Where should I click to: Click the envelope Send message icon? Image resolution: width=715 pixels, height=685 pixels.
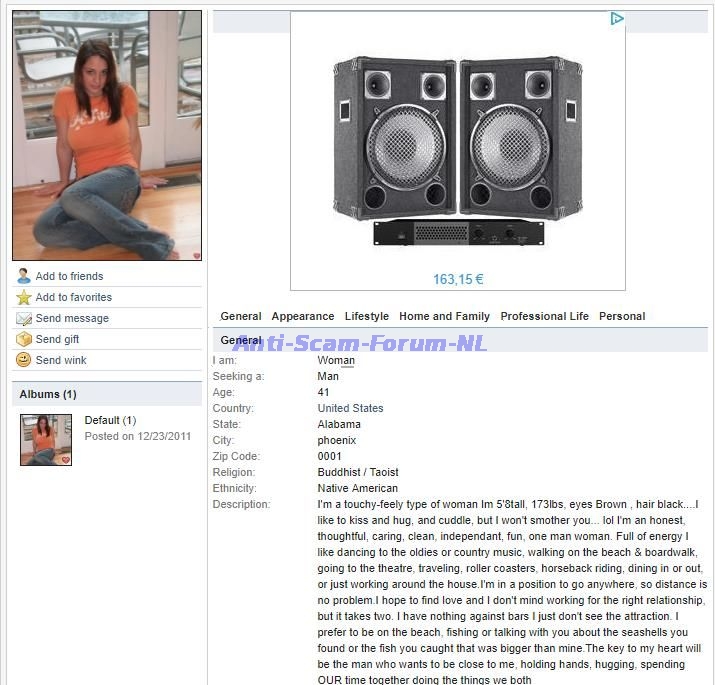coord(24,318)
